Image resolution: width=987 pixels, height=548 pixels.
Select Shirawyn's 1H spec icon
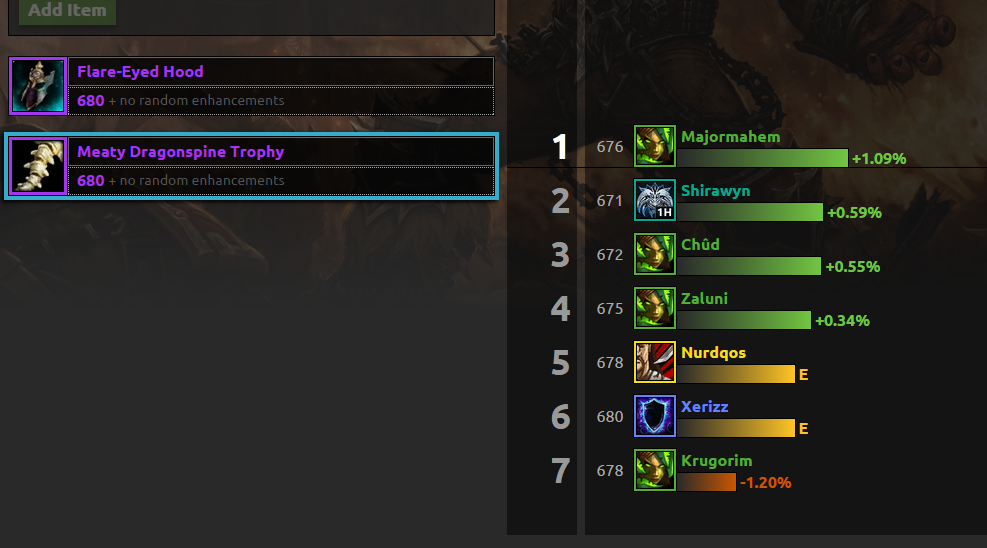point(655,200)
